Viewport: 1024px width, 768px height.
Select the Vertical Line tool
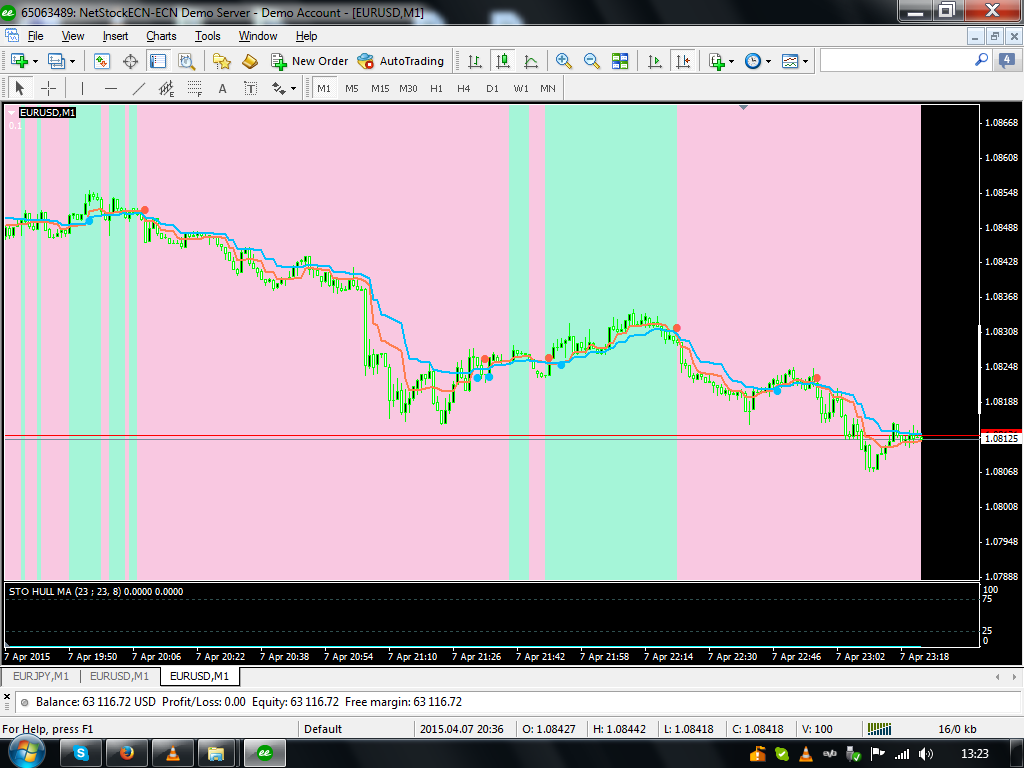click(x=82, y=88)
